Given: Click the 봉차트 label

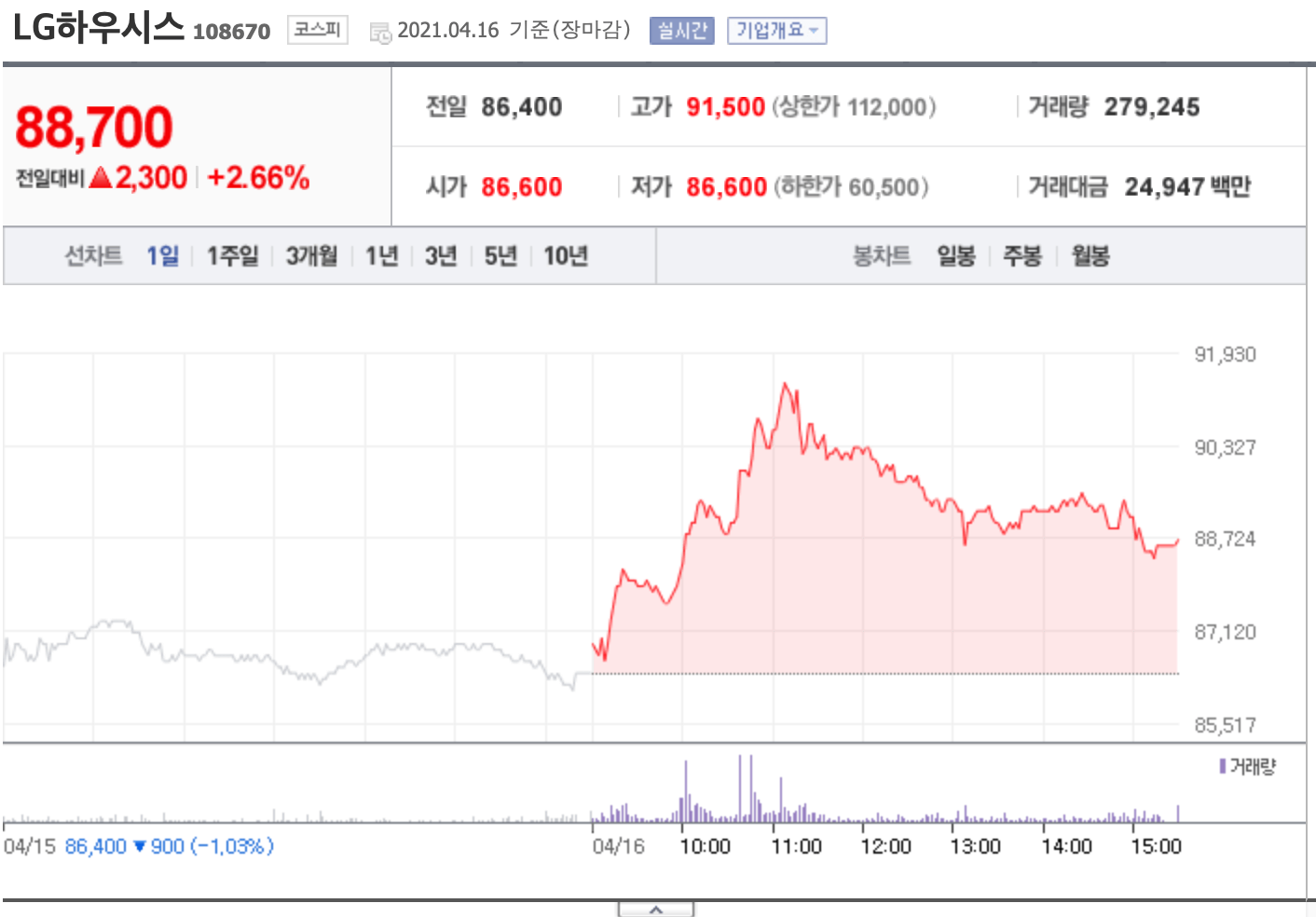Looking at the screenshot, I should [x=882, y=256].
